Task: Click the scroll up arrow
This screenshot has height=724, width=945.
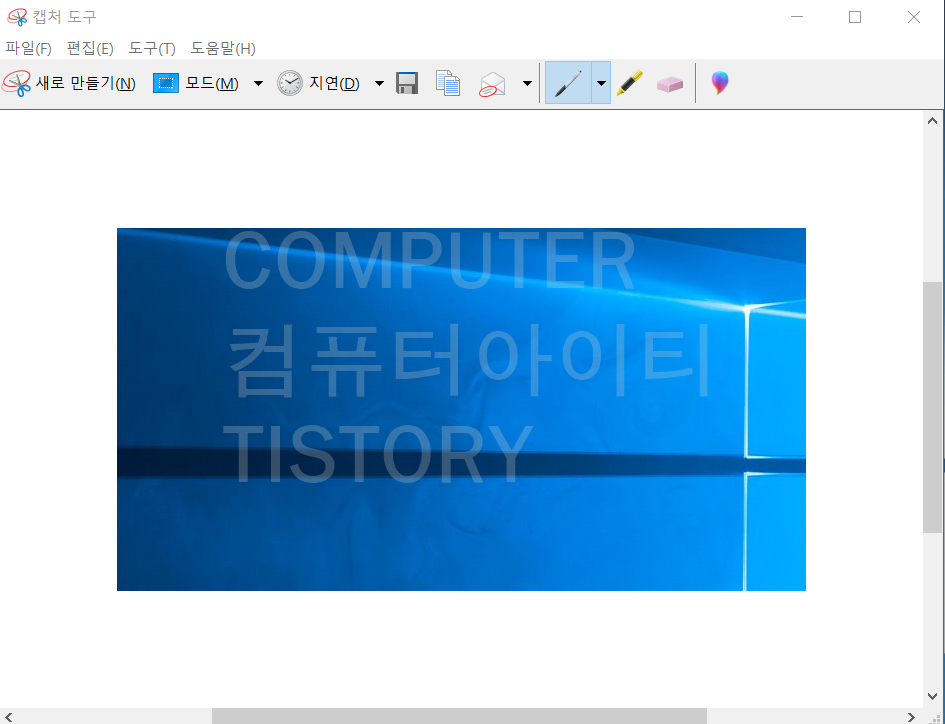Action: click(x=932, y=121)
